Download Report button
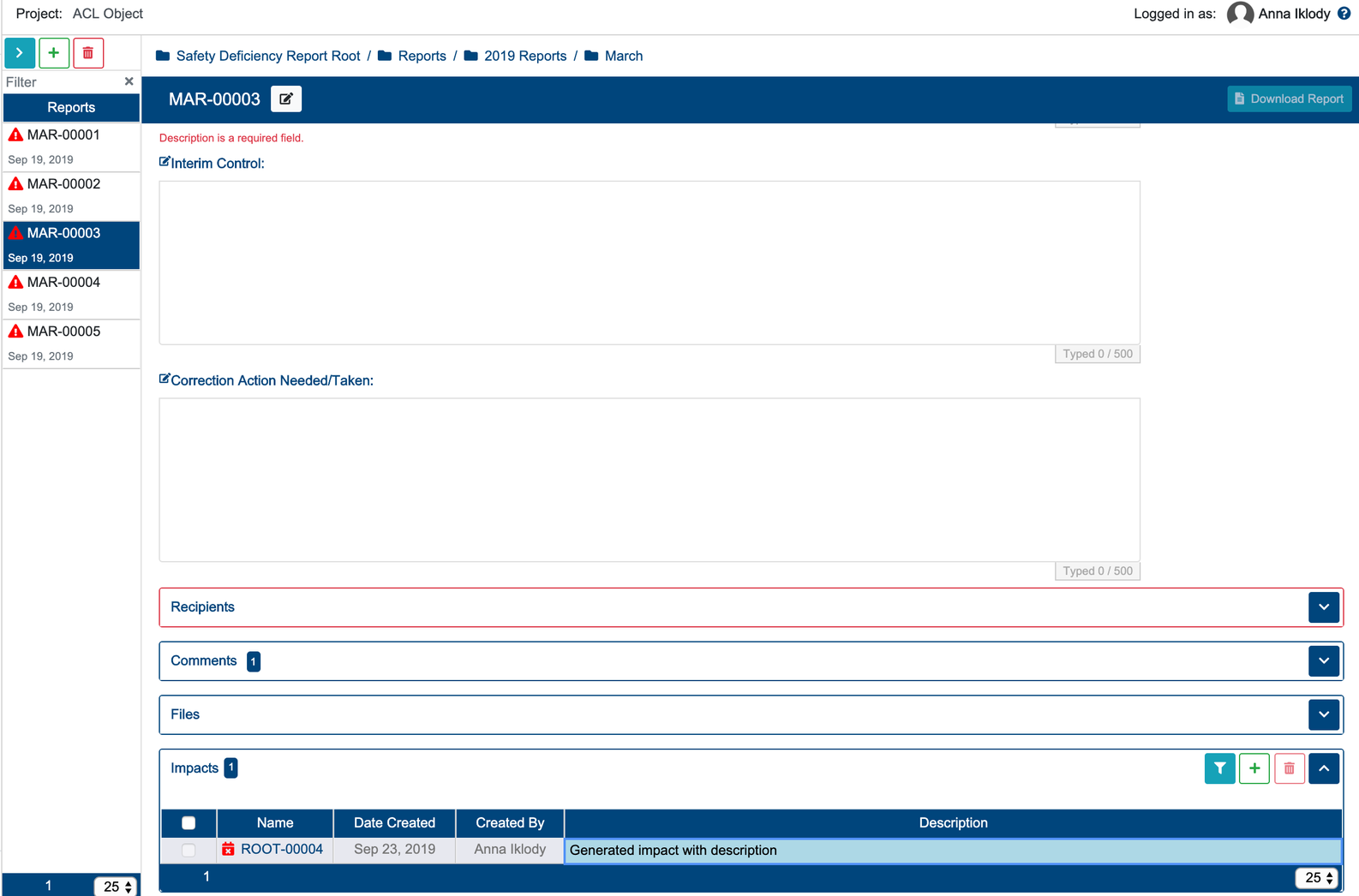 pos(1290,99)
